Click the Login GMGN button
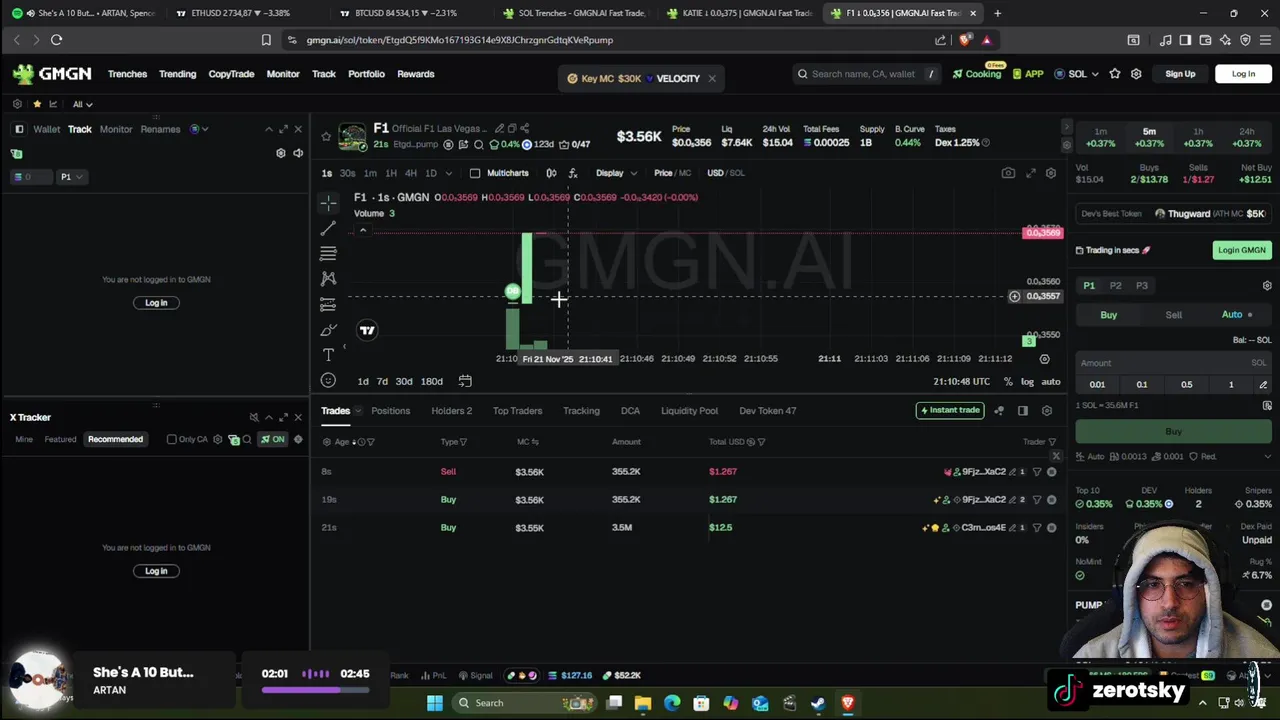This screenshot has width=1280, height=720. 1241,250
